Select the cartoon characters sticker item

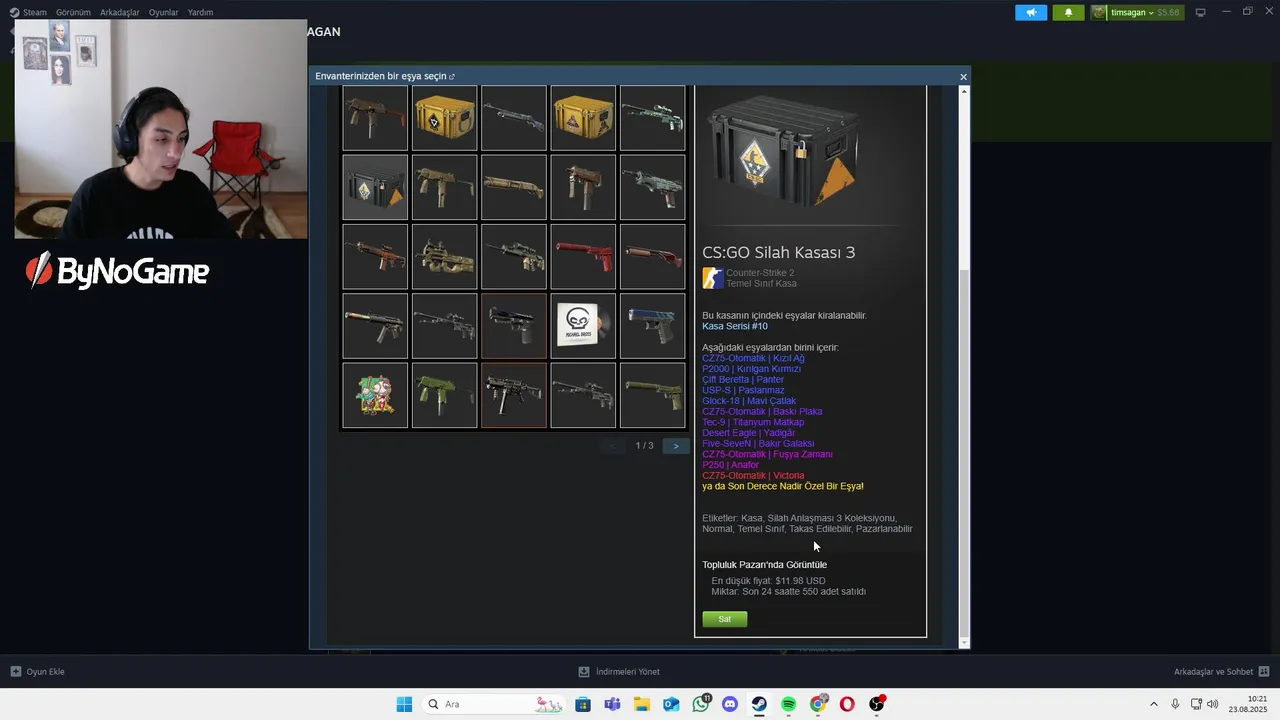click(x=375, y=395)
